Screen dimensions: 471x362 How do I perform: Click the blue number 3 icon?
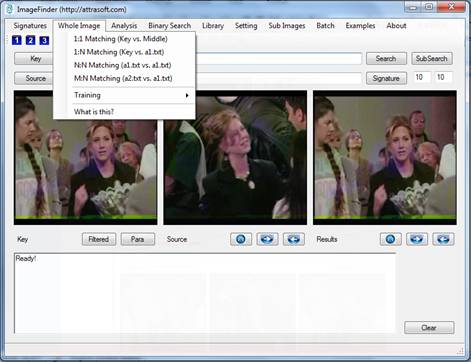[x=44, y=40]
